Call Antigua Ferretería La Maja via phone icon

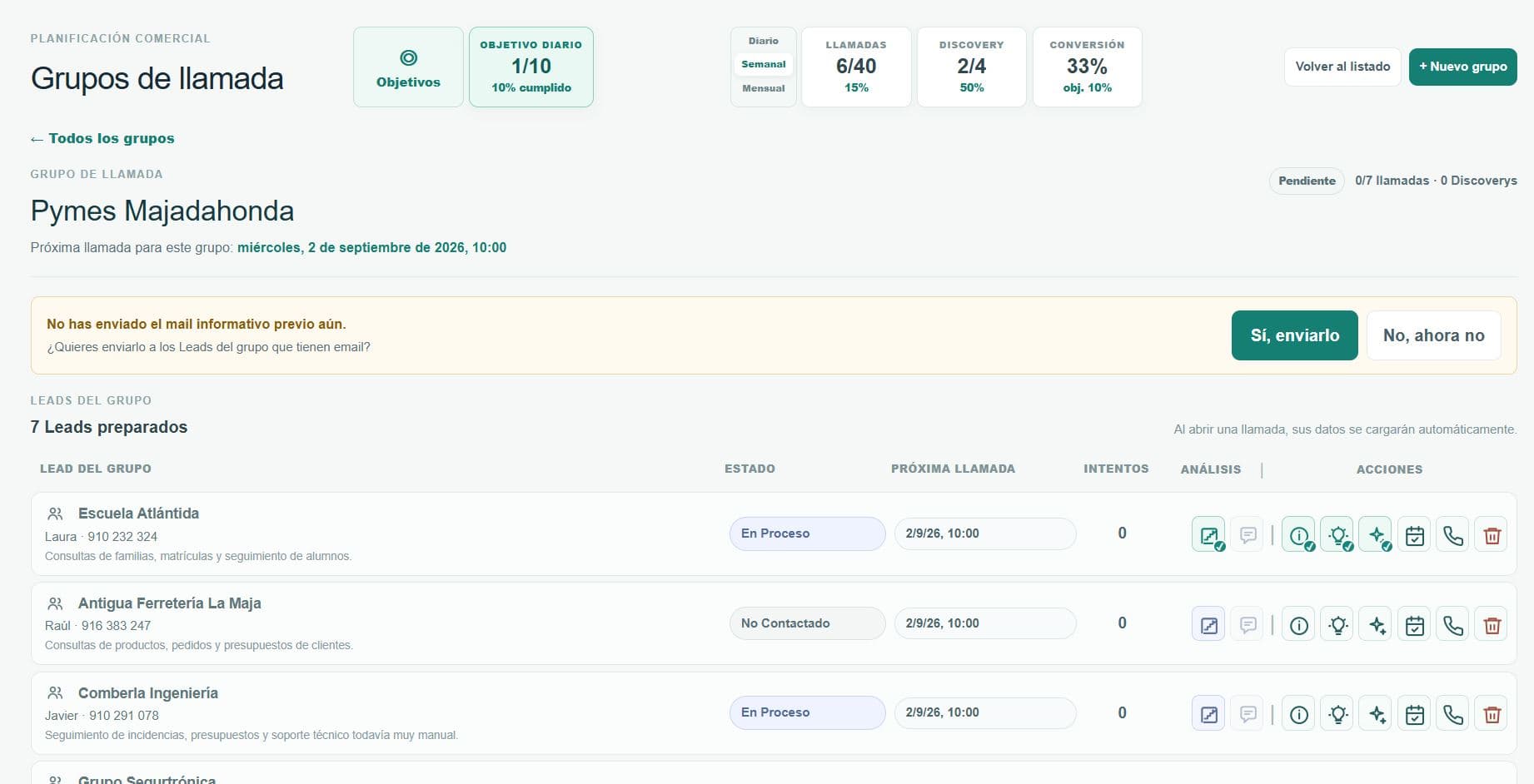[x=1453, y=624]
